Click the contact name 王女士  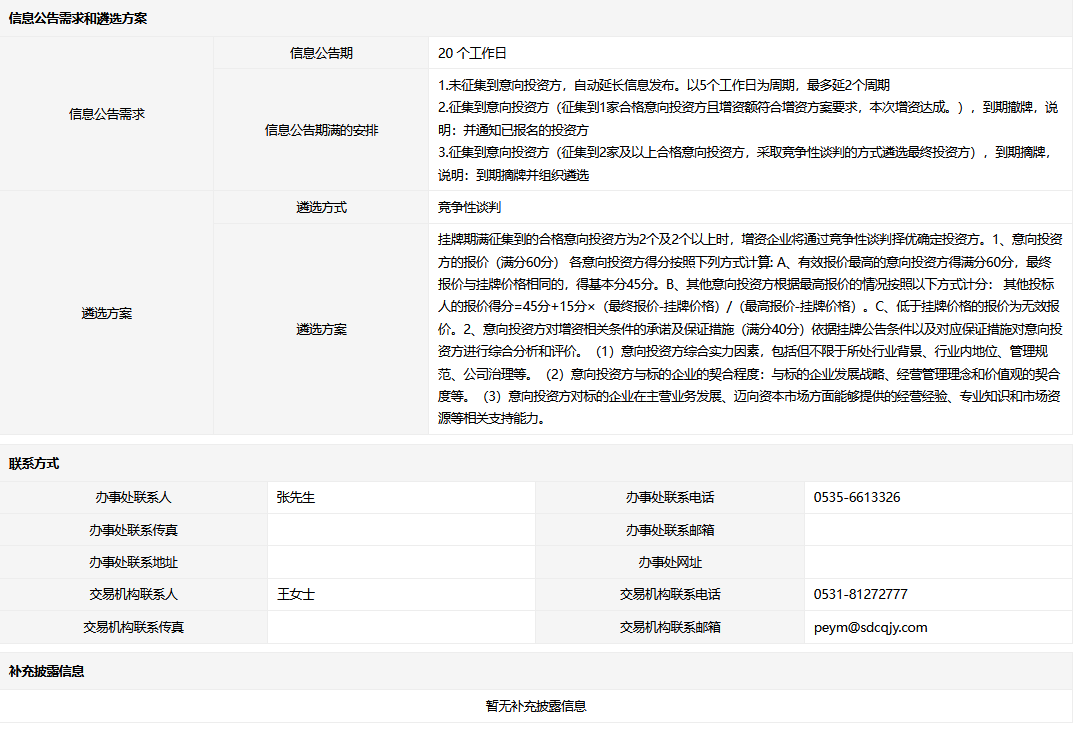click(296, 594)
